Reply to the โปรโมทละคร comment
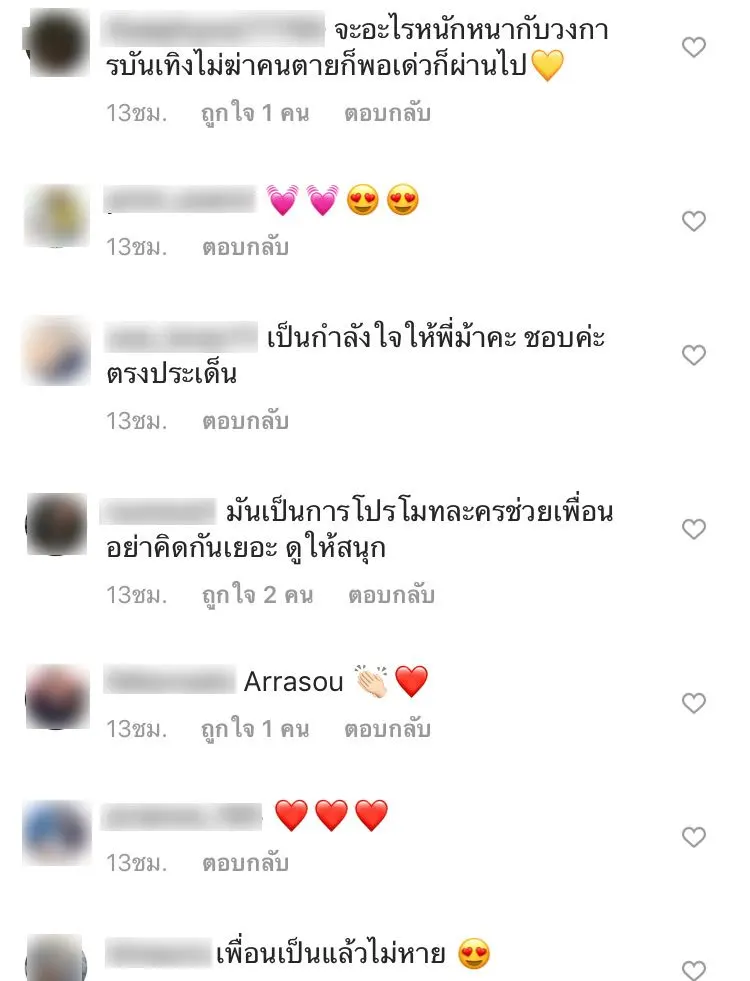Viewport: 750px width, 981px height. (391, 595)
